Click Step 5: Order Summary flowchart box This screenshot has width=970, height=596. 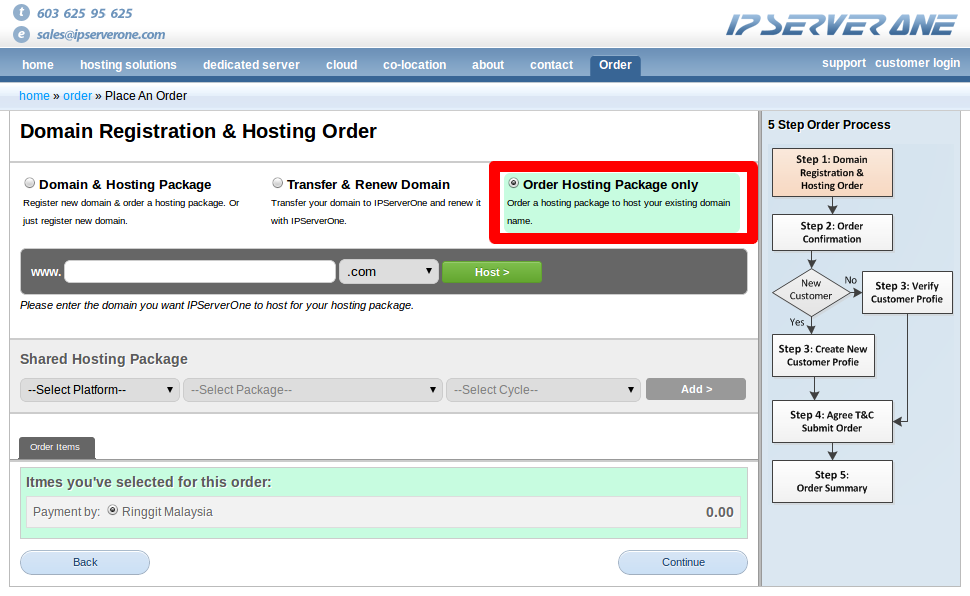[832, 482]
